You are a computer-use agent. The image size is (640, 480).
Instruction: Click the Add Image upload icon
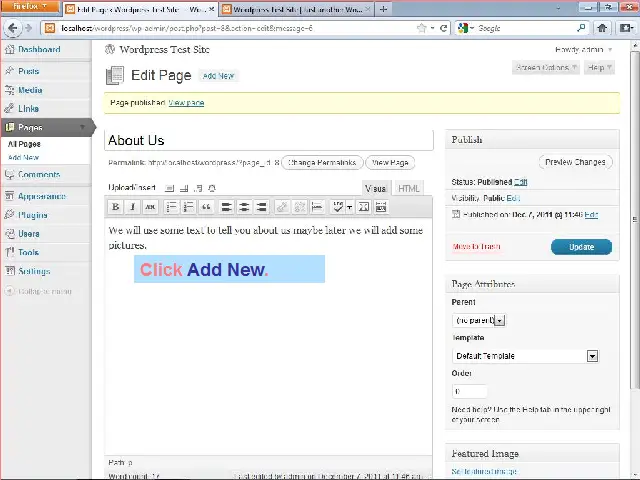point(170,188)
